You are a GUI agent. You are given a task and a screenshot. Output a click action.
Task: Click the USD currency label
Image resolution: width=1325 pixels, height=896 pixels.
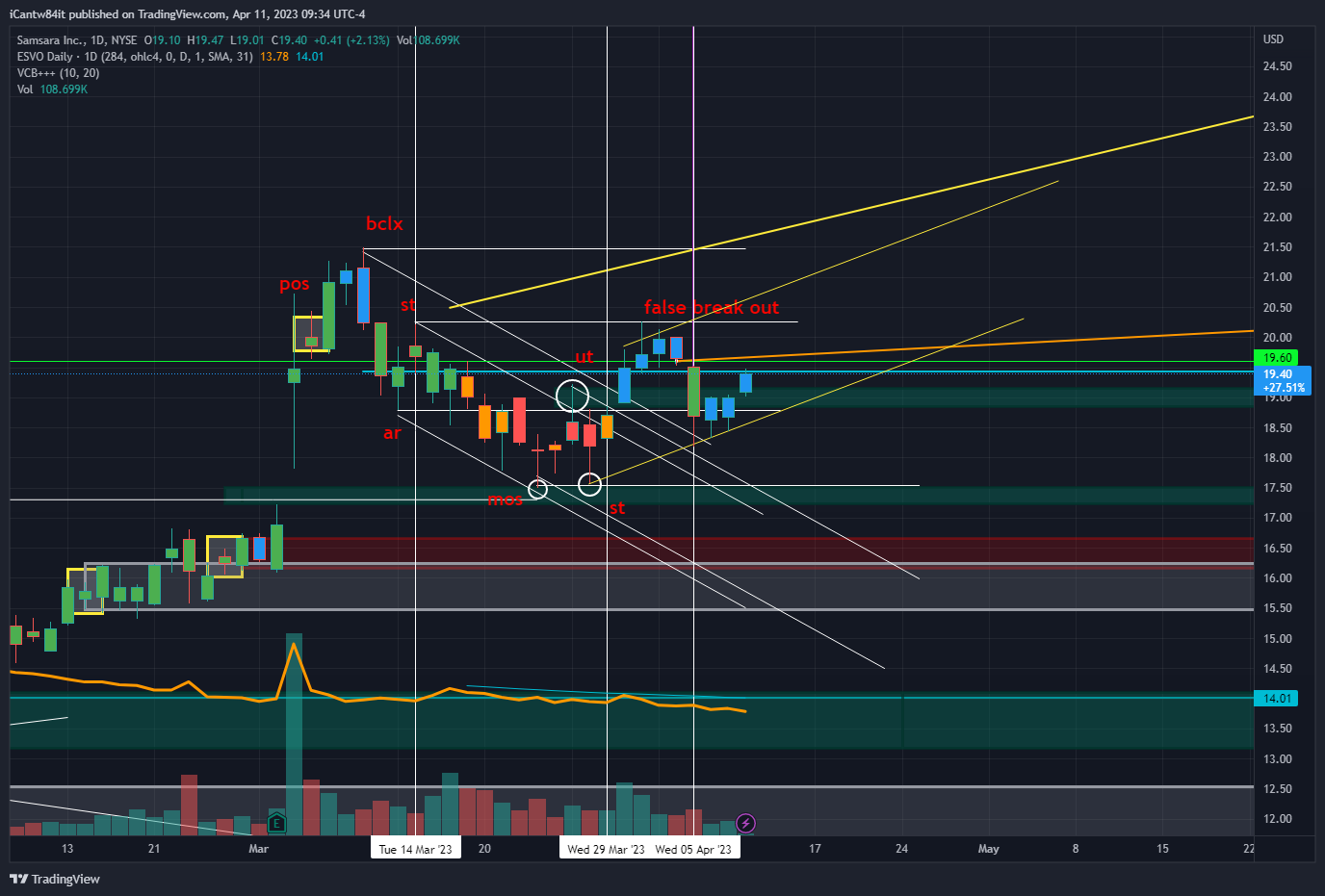(x=1273, y=39)
